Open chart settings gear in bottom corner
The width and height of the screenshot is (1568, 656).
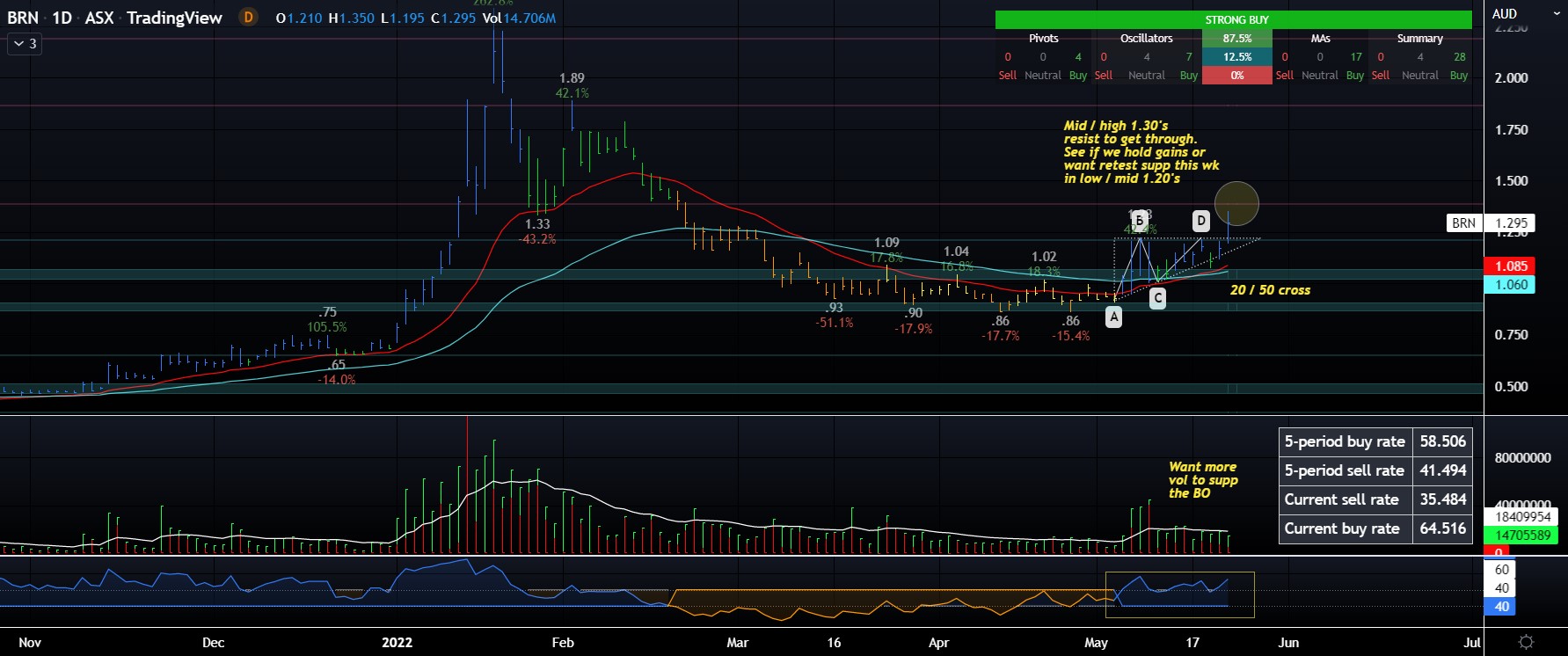pos(1526,642)
